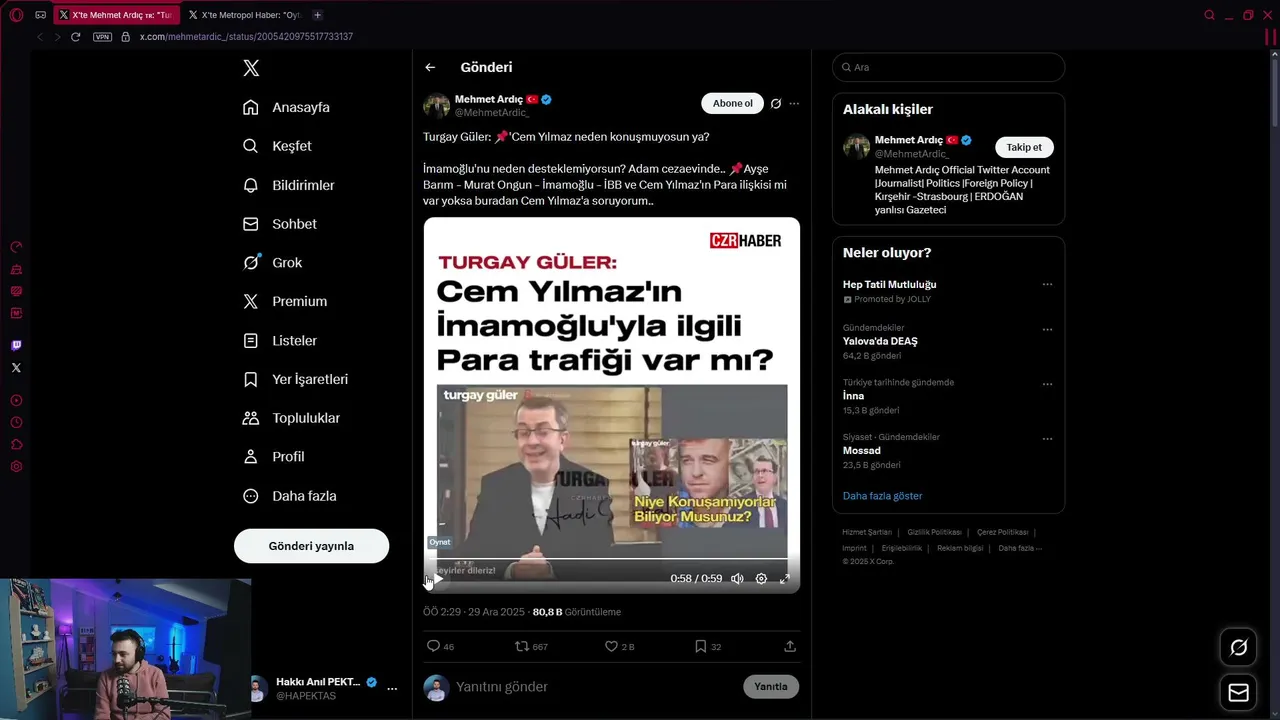
Task: Reply via the 46 comments icon
Action: 440,646
